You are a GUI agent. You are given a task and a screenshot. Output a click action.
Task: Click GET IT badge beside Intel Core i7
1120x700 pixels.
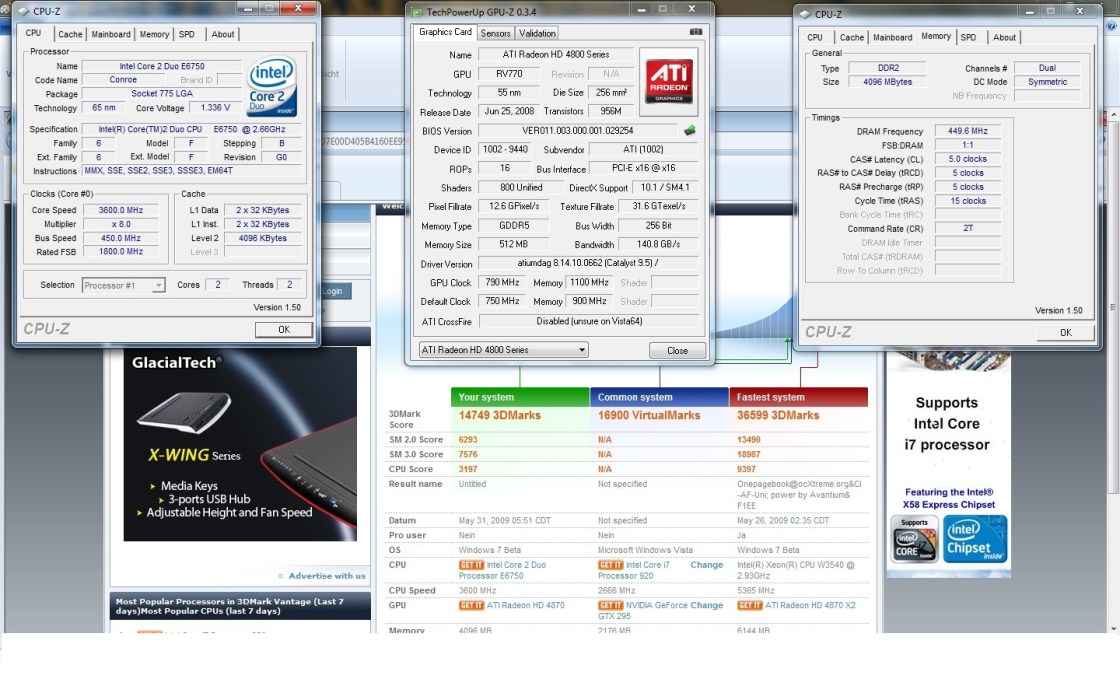pos(610,565)
